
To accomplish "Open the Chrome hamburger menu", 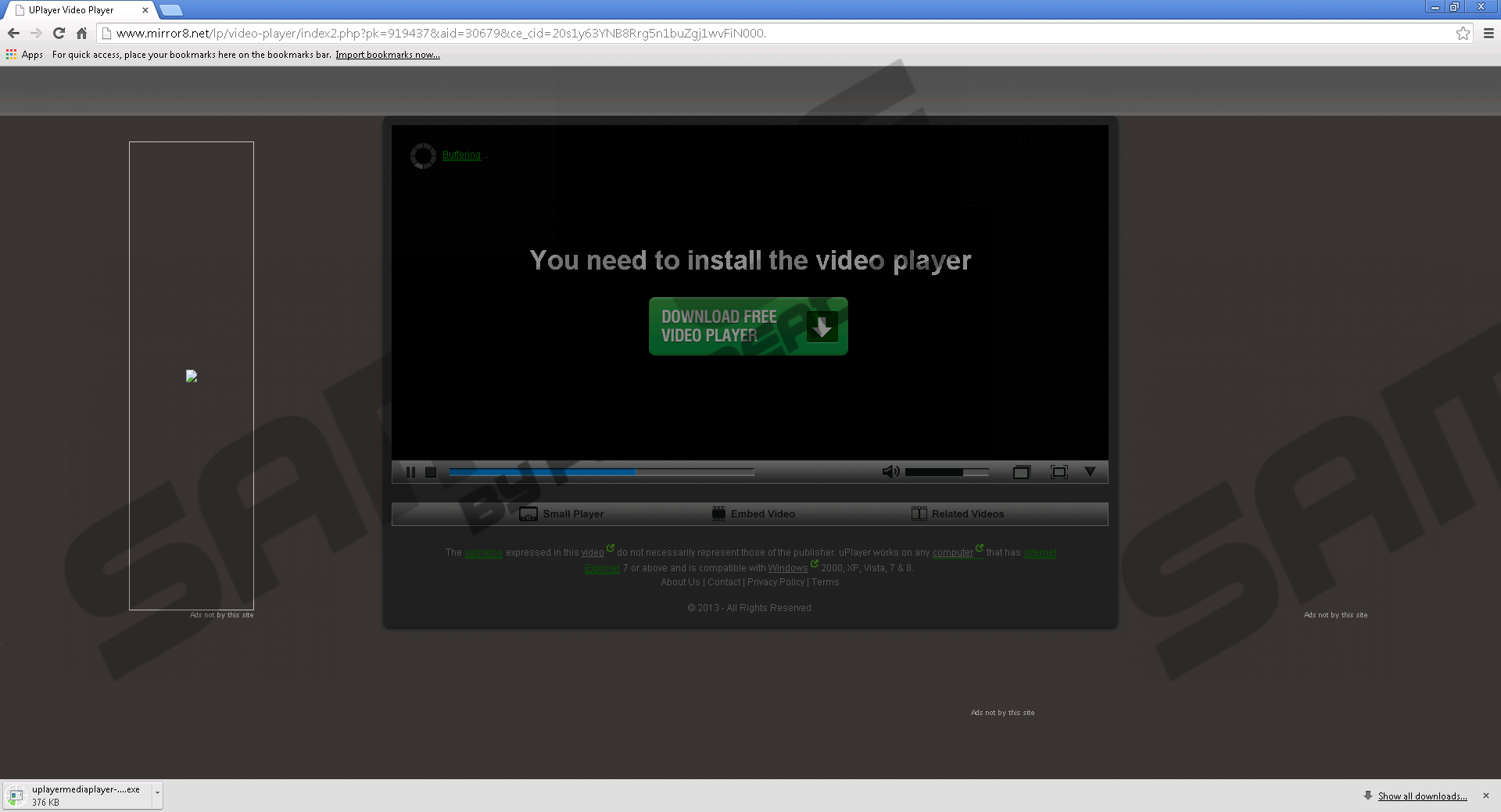I will 1488,33.
